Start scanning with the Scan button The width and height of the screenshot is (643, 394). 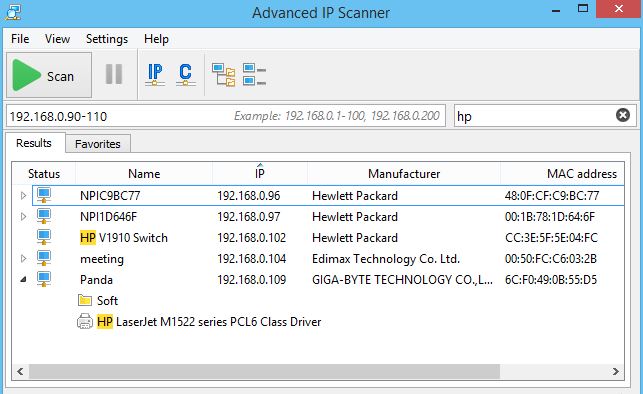[x=49, y=75]
